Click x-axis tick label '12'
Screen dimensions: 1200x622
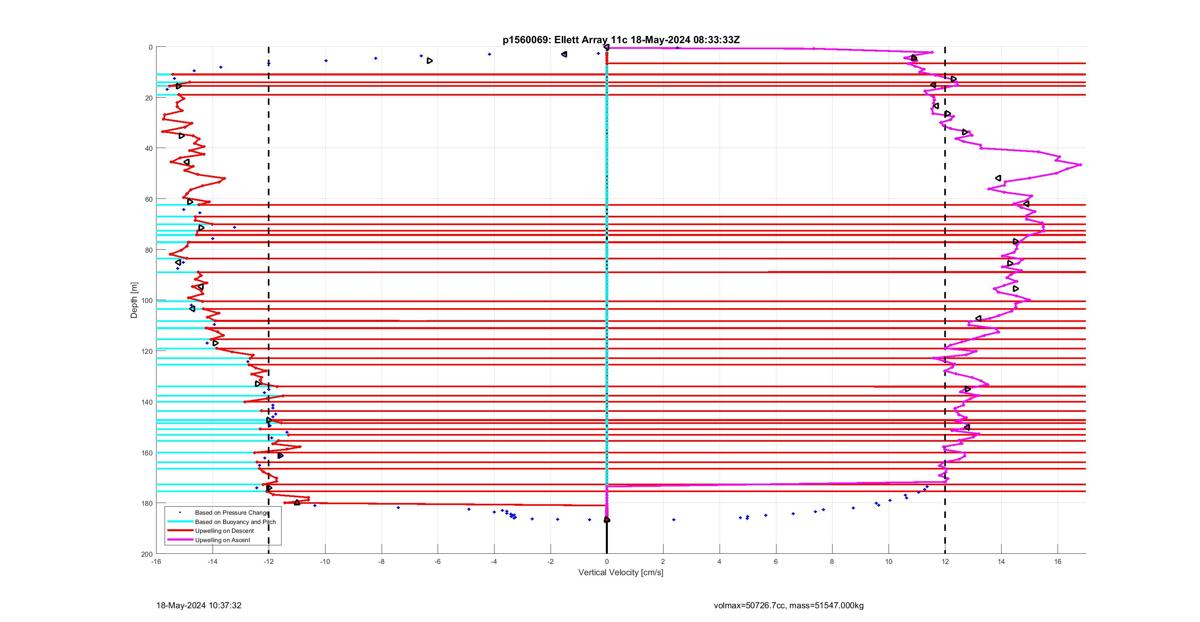click(x=945, y=561)
